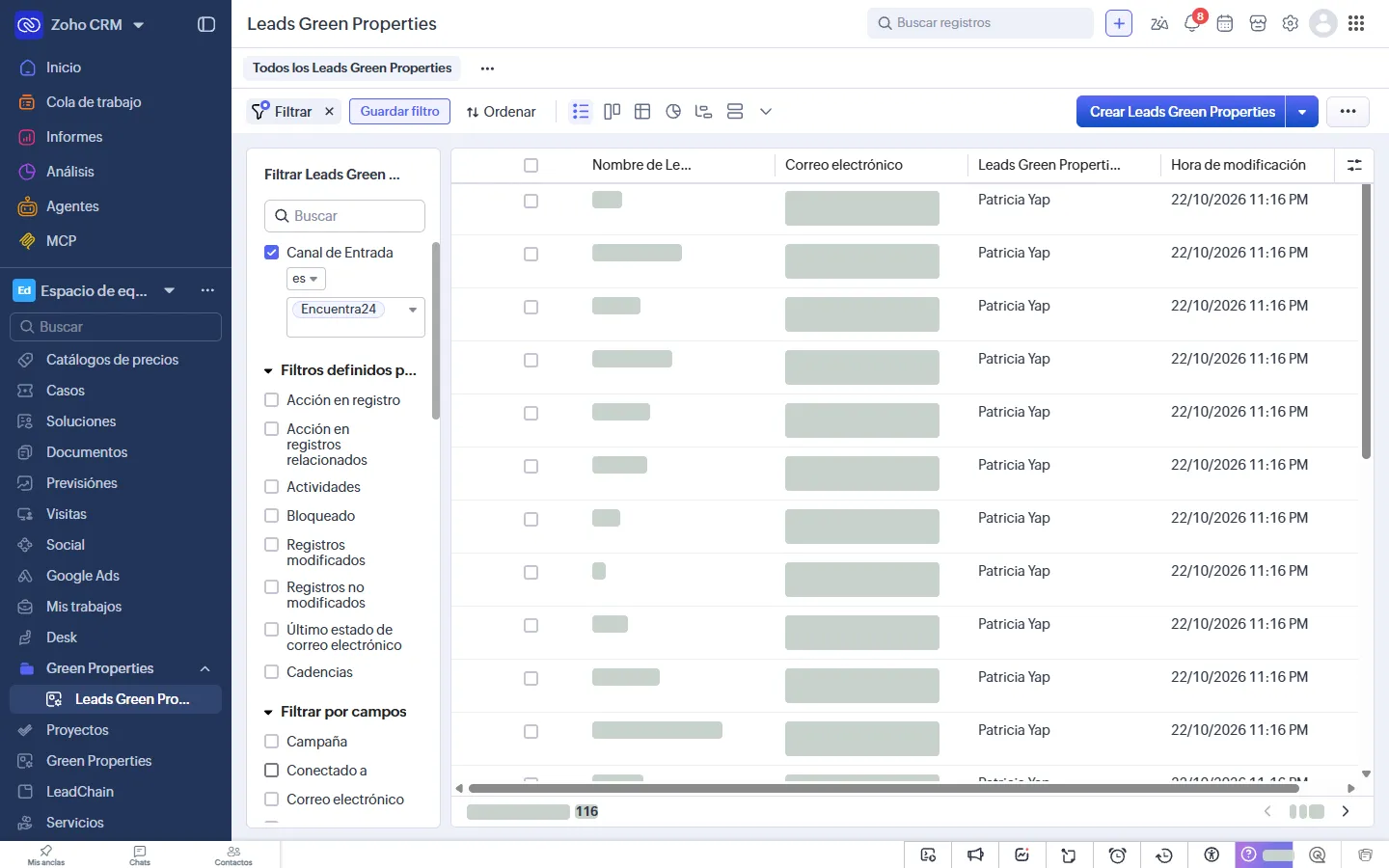The height and width of the screenshot is (868, 1389).
Task: Open the settings gear icon
Action: [x=1291, y=23]
